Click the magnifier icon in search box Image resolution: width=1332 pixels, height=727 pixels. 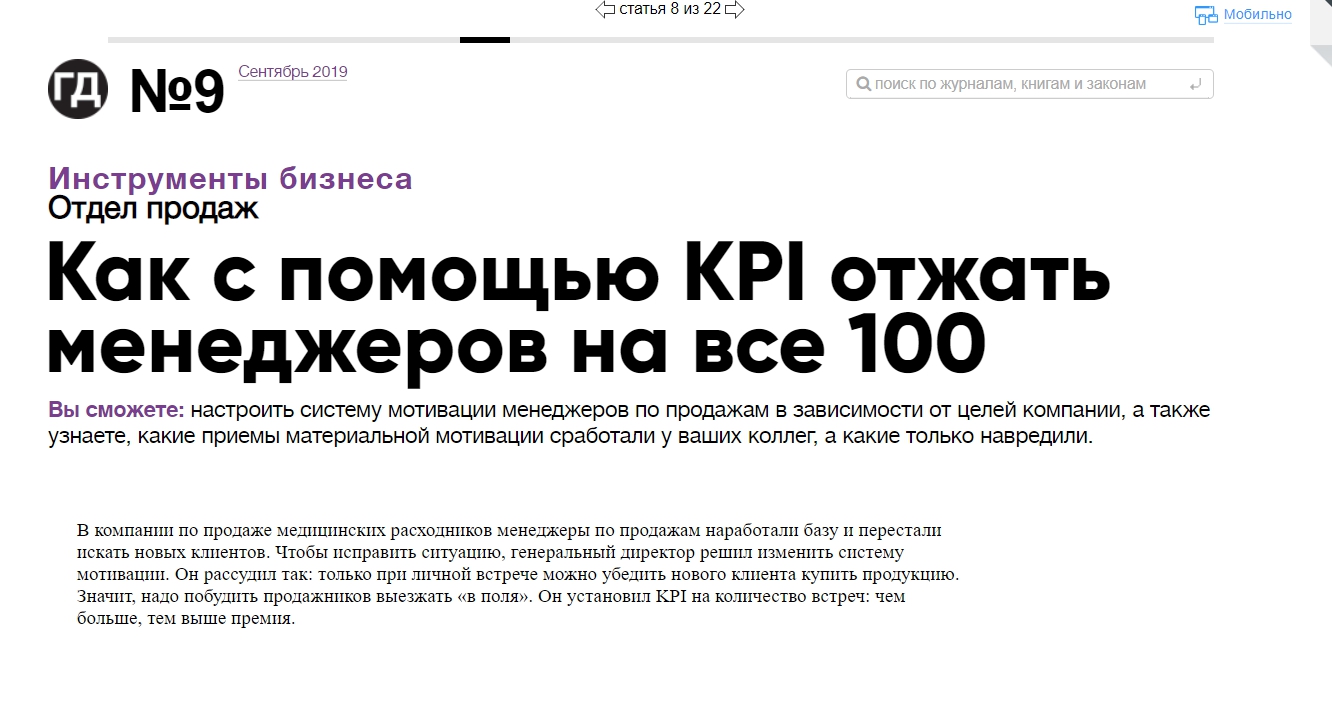coord(863,85)
